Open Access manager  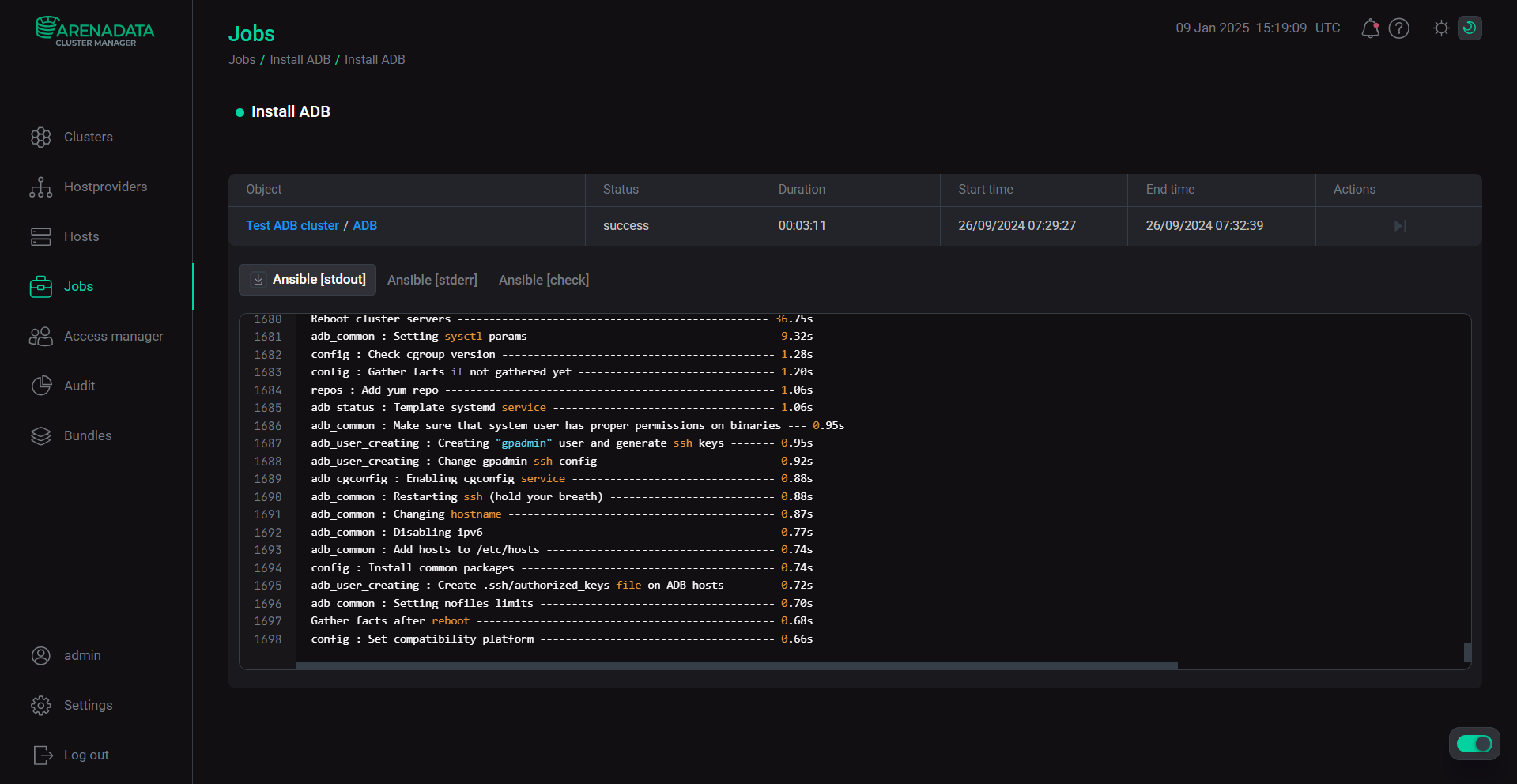point(113,336)
